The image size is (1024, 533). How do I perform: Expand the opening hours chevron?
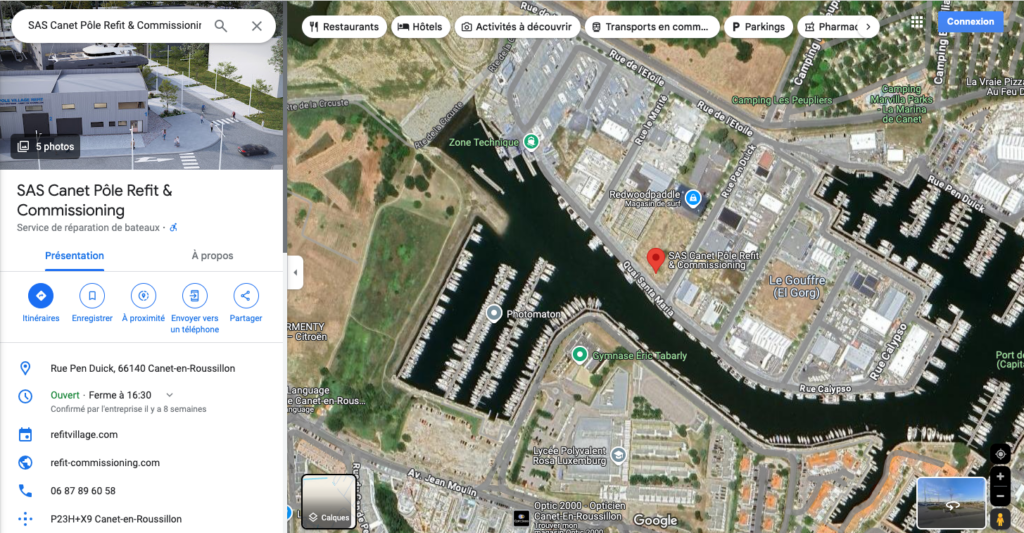pos(170,395)
